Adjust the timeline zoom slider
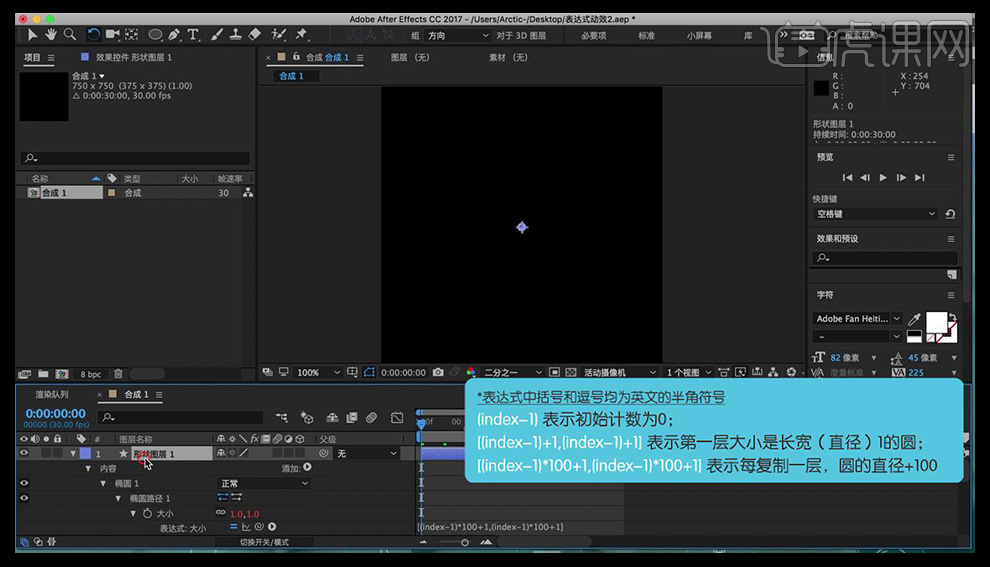Image resolution: width=990 pixels, height=567 pixels. tap(465, 542)
